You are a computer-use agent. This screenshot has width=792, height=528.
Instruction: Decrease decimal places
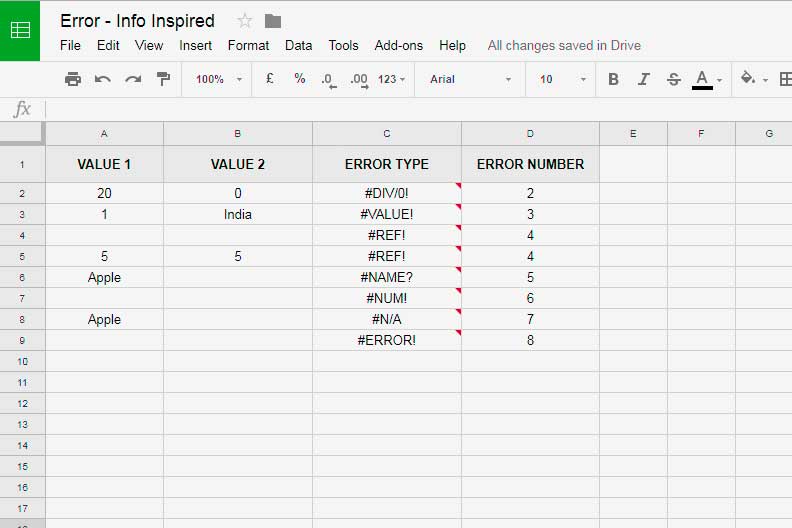tap(329, 80)
